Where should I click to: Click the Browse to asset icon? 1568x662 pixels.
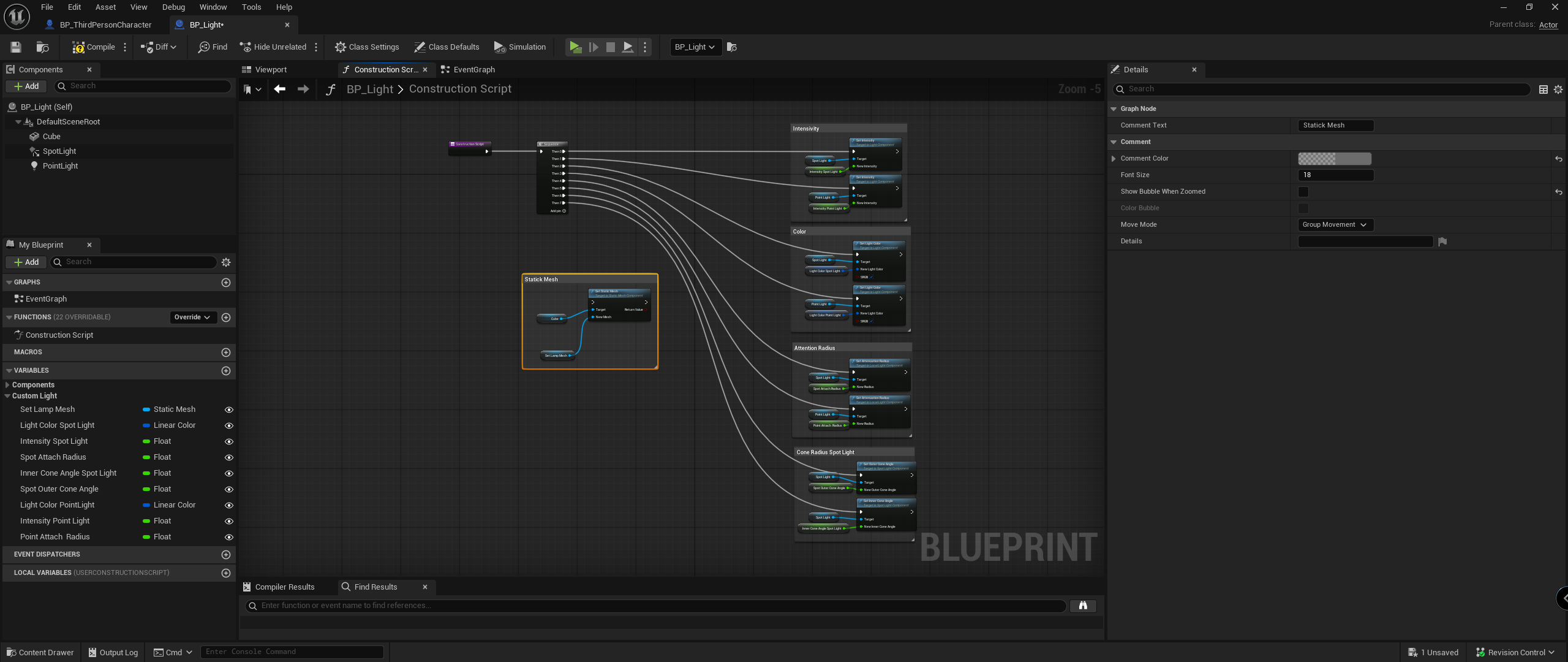(42, 47)
